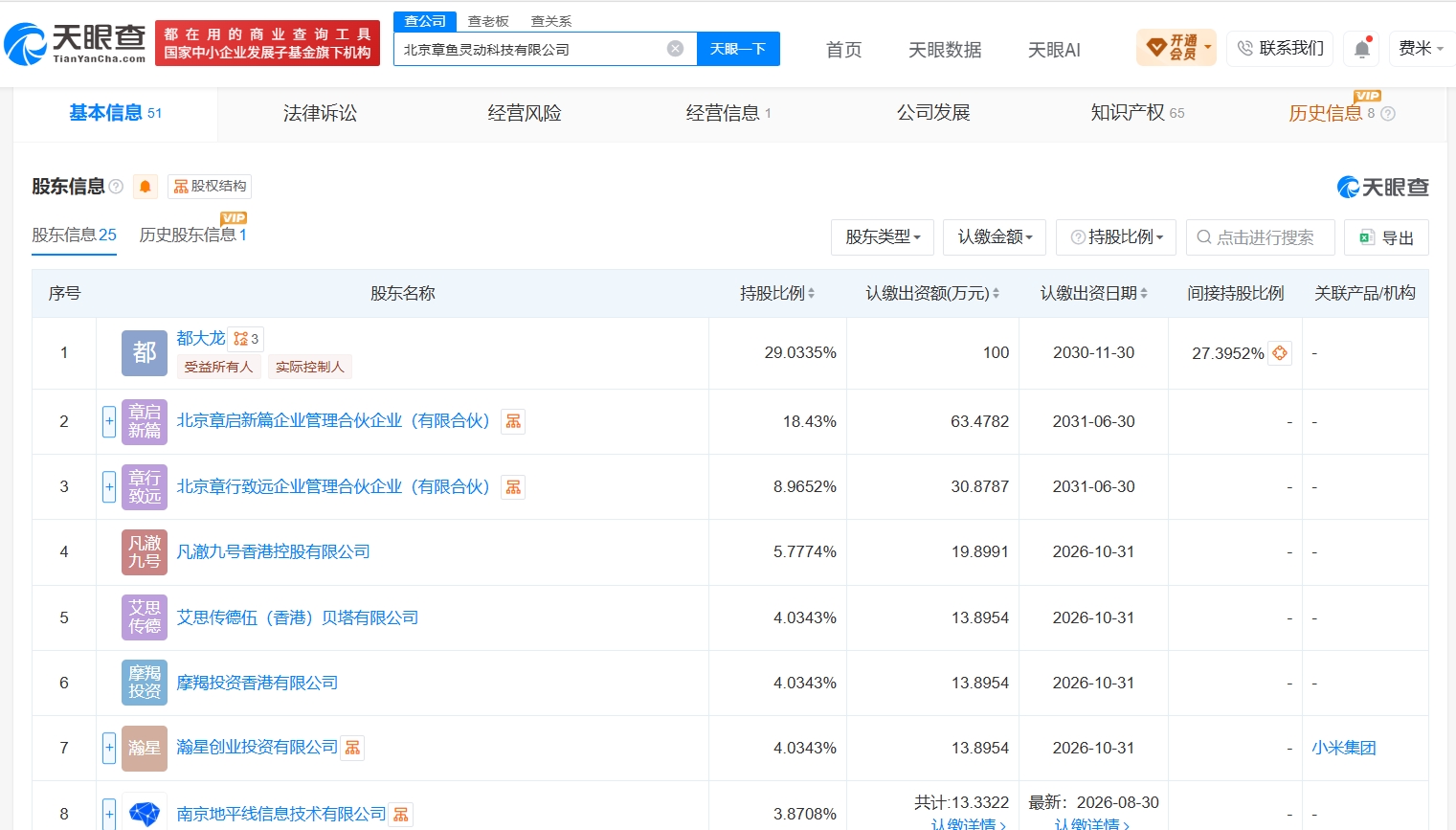Open equity structure icon beside 南京地平线信息技术有限公司

coord(400,814)
